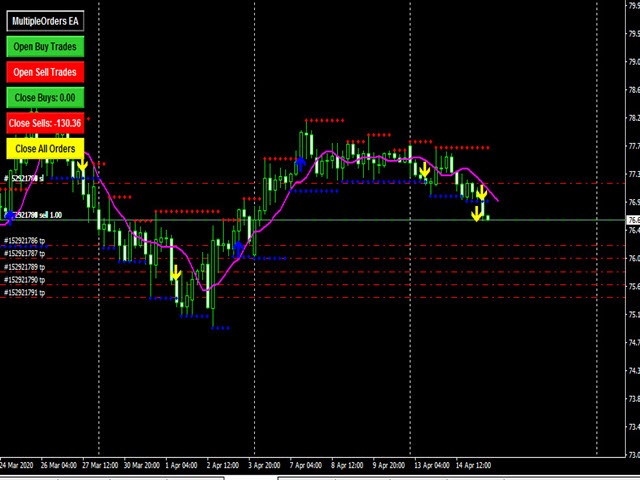This screenshot has height=480, width=640.
Task: Click the 9 Apr 20:00 time axis label
Action: [x=389, y=465]
